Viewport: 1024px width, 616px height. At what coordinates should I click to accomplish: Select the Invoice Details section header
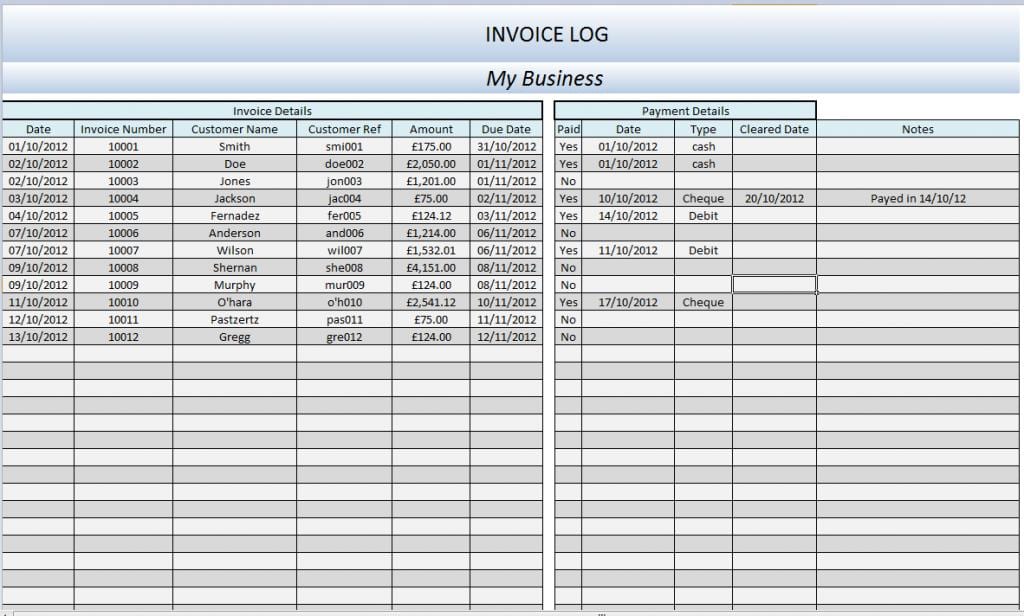(x=272, y=111)
